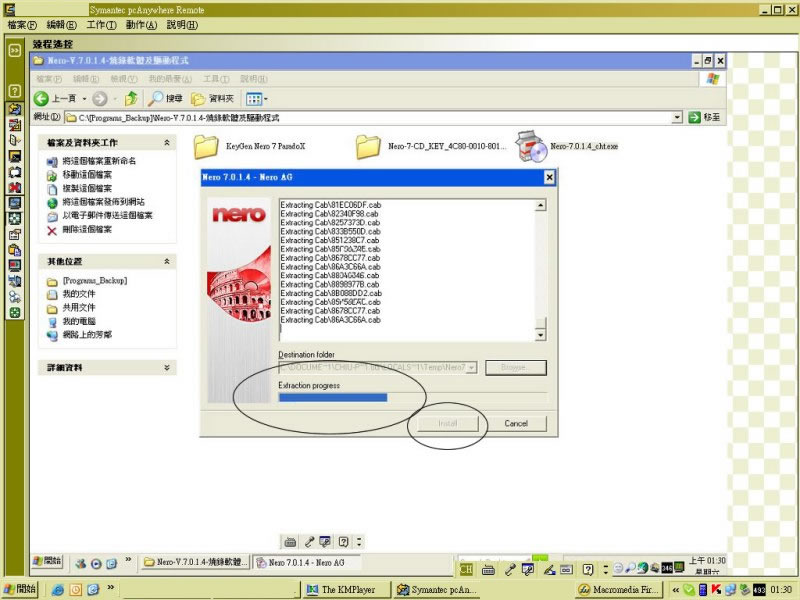Click the grayed-out Forward arrow in Explorer toolbar
The height and width of the screenshot is (600, 800).
[100, 98]
